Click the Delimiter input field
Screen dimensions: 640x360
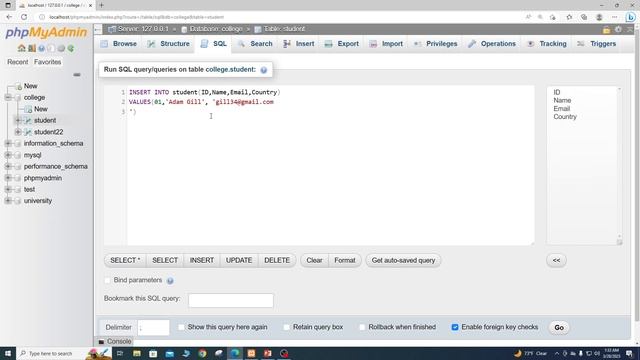click(x=153, y=327)
